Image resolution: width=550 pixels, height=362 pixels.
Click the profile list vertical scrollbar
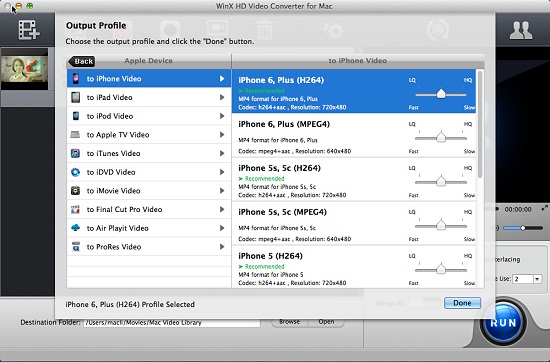coord(480,125)
